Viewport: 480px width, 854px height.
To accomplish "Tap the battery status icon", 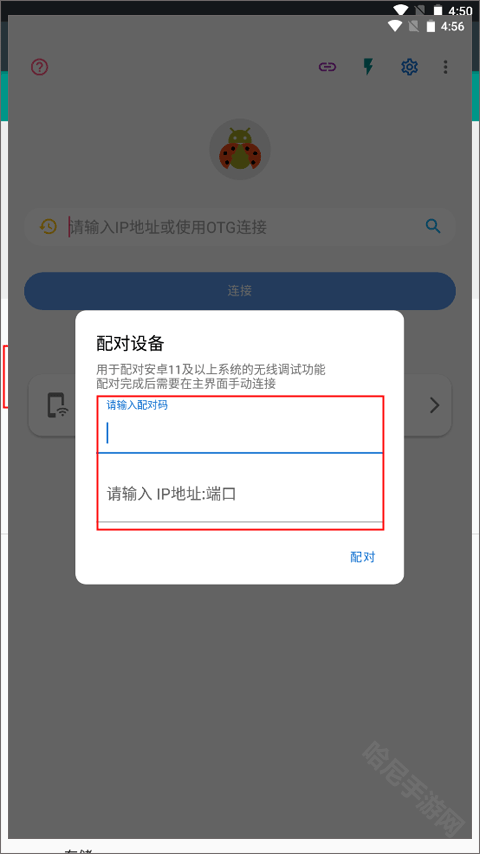I will point(431,26).
